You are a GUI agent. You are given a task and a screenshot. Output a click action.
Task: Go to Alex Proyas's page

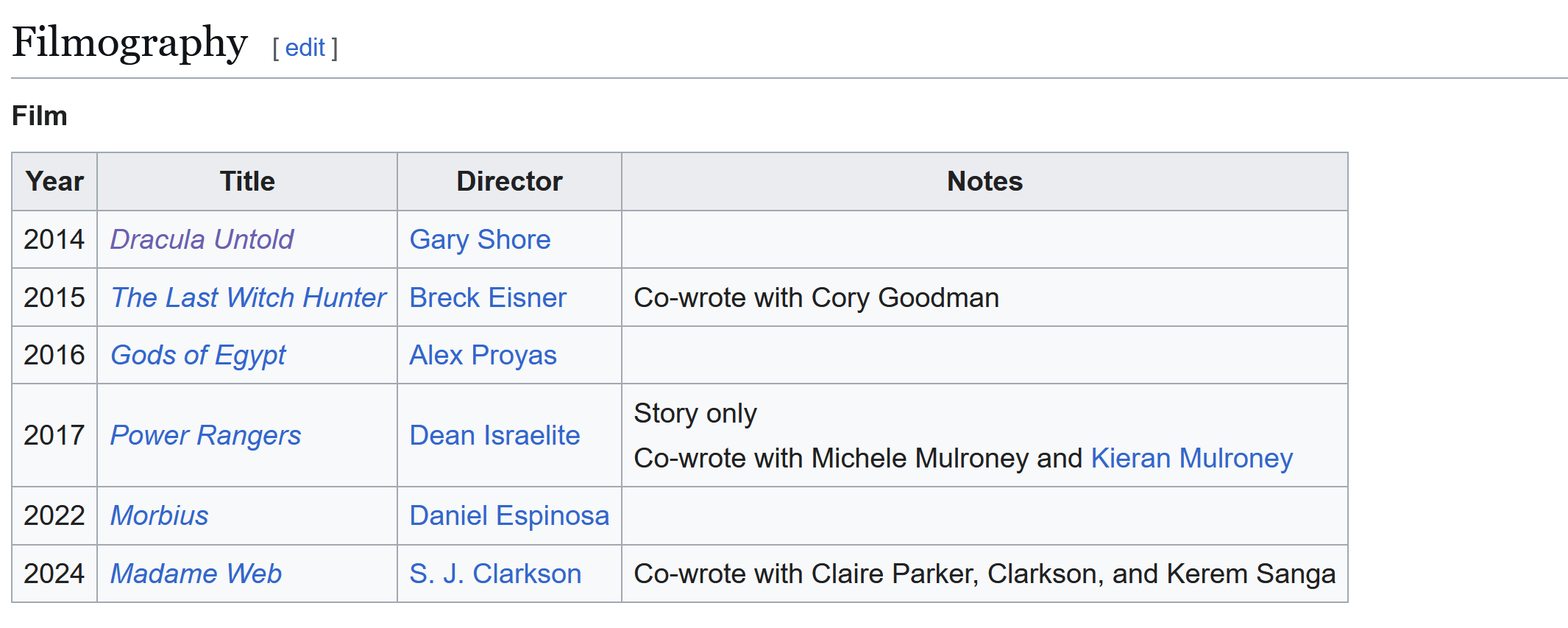click(x=483, y=356)
